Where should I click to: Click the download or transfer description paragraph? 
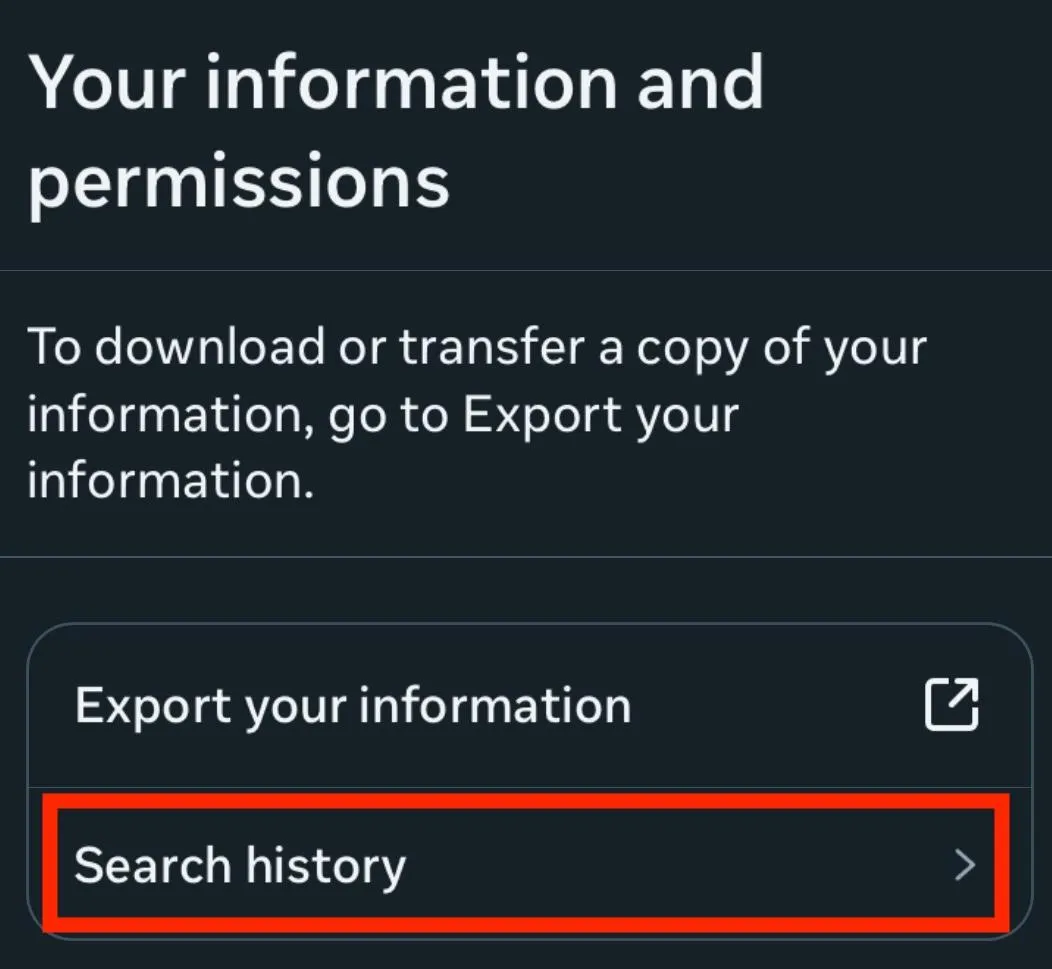[x=476, y=414]
